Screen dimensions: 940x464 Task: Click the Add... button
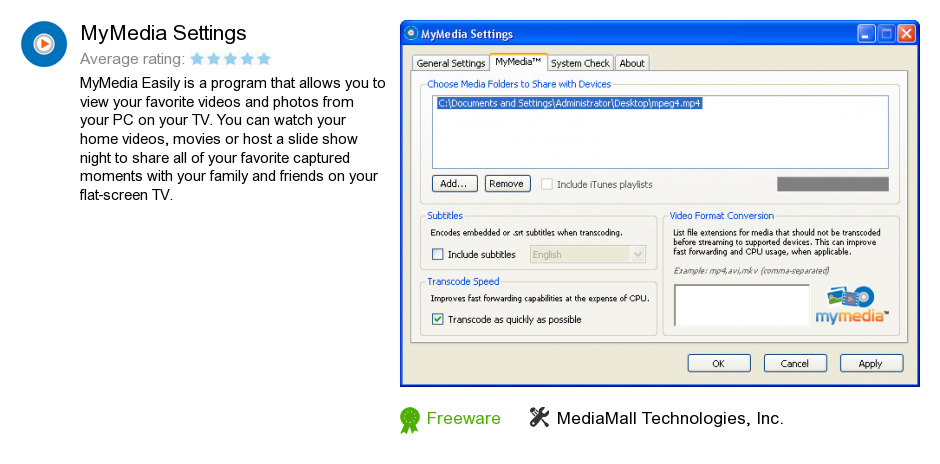point(454,183)
